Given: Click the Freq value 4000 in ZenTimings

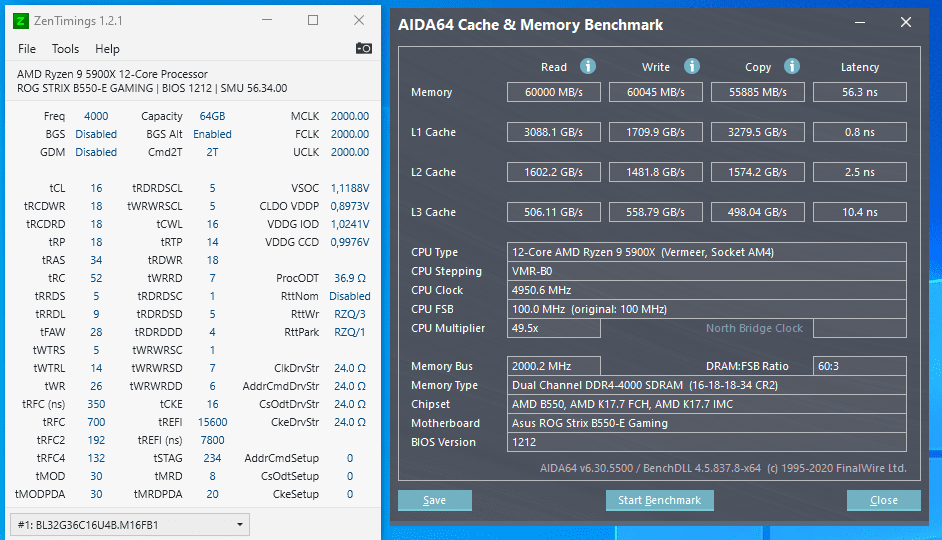Looking at the screenshot, I should point(96,116).
